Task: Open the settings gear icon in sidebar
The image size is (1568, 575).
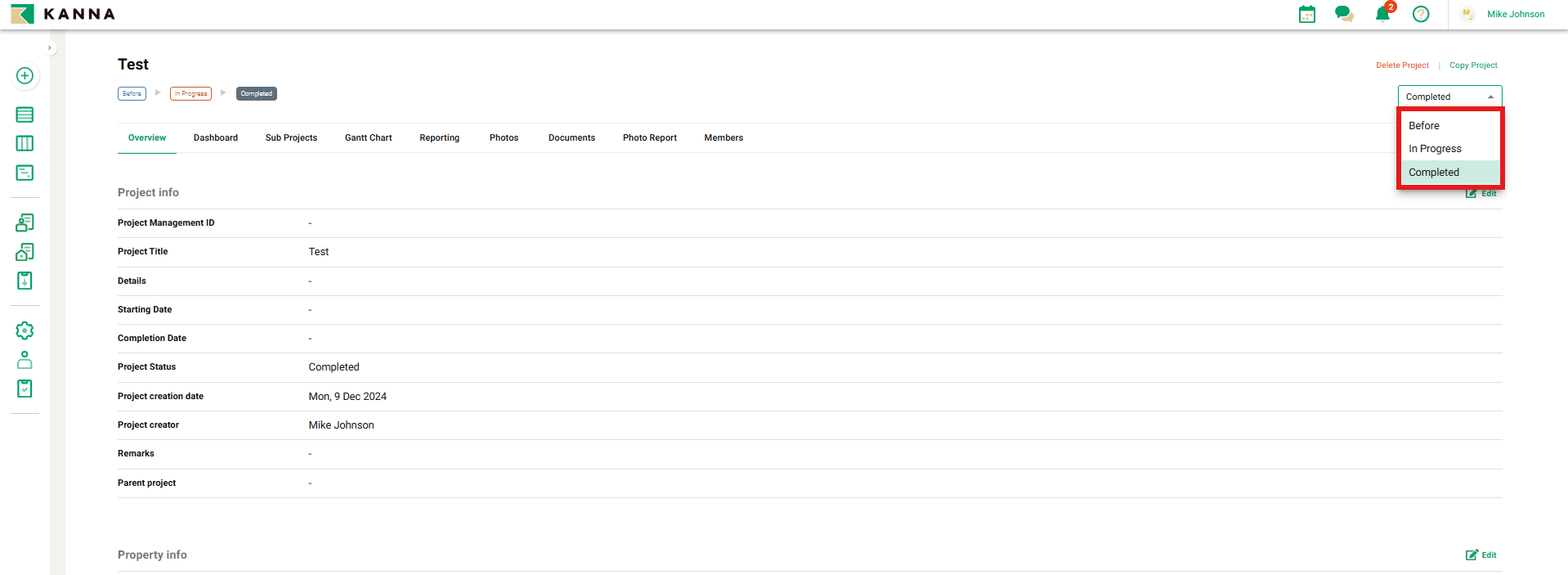Action: click(x=25, y=330)
